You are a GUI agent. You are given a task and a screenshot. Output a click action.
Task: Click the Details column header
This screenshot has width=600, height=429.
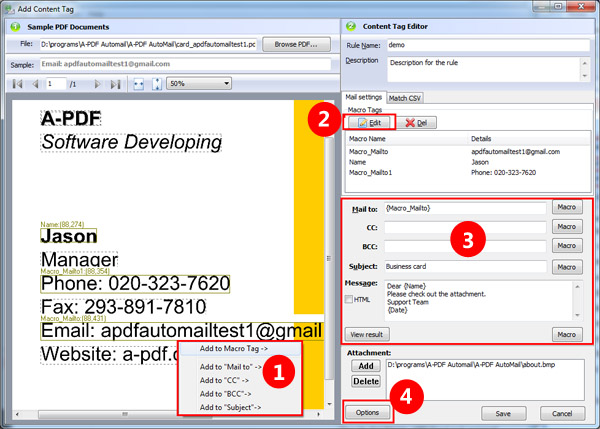pyautogui.click(x=529, y=139)
